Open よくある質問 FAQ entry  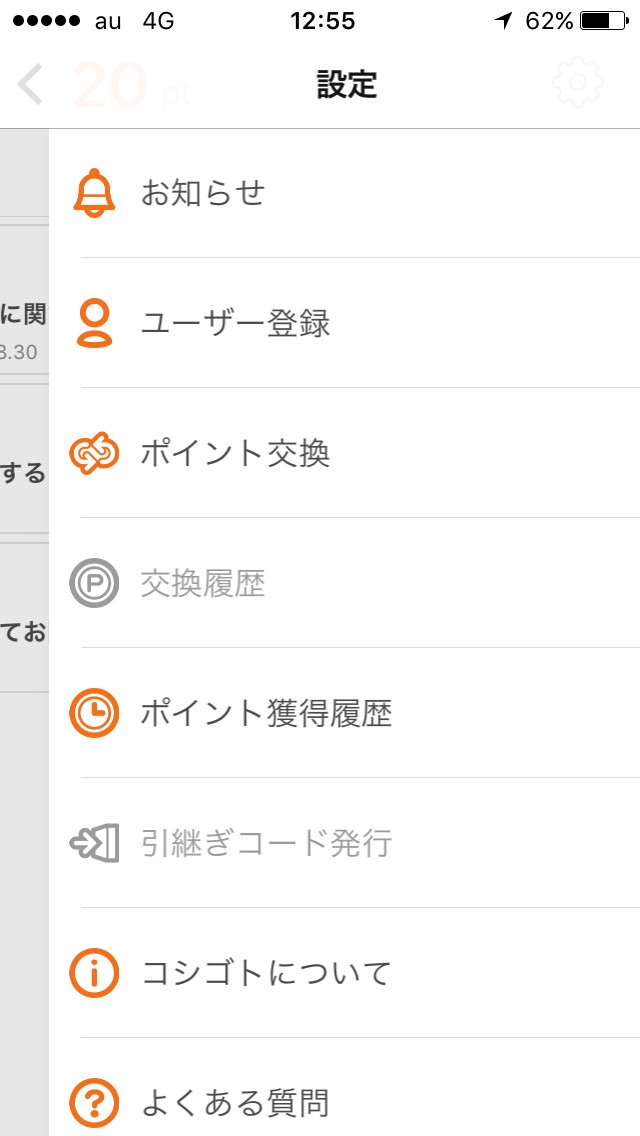(236, 1103)
